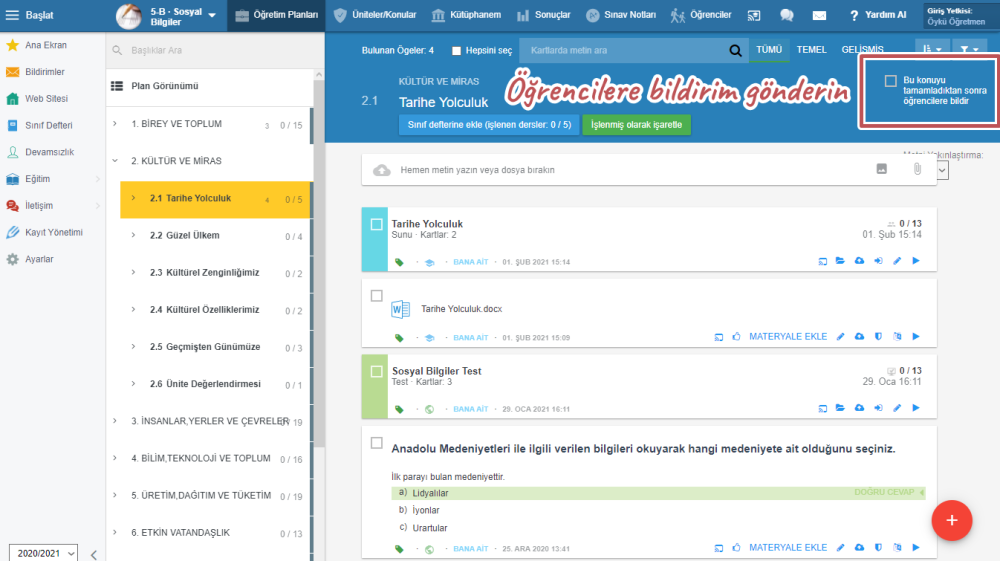This screenshot has width=1000, height=561.
Task: Toggle the Hepsini seç checkbox
Action: (x=456, y=51)
